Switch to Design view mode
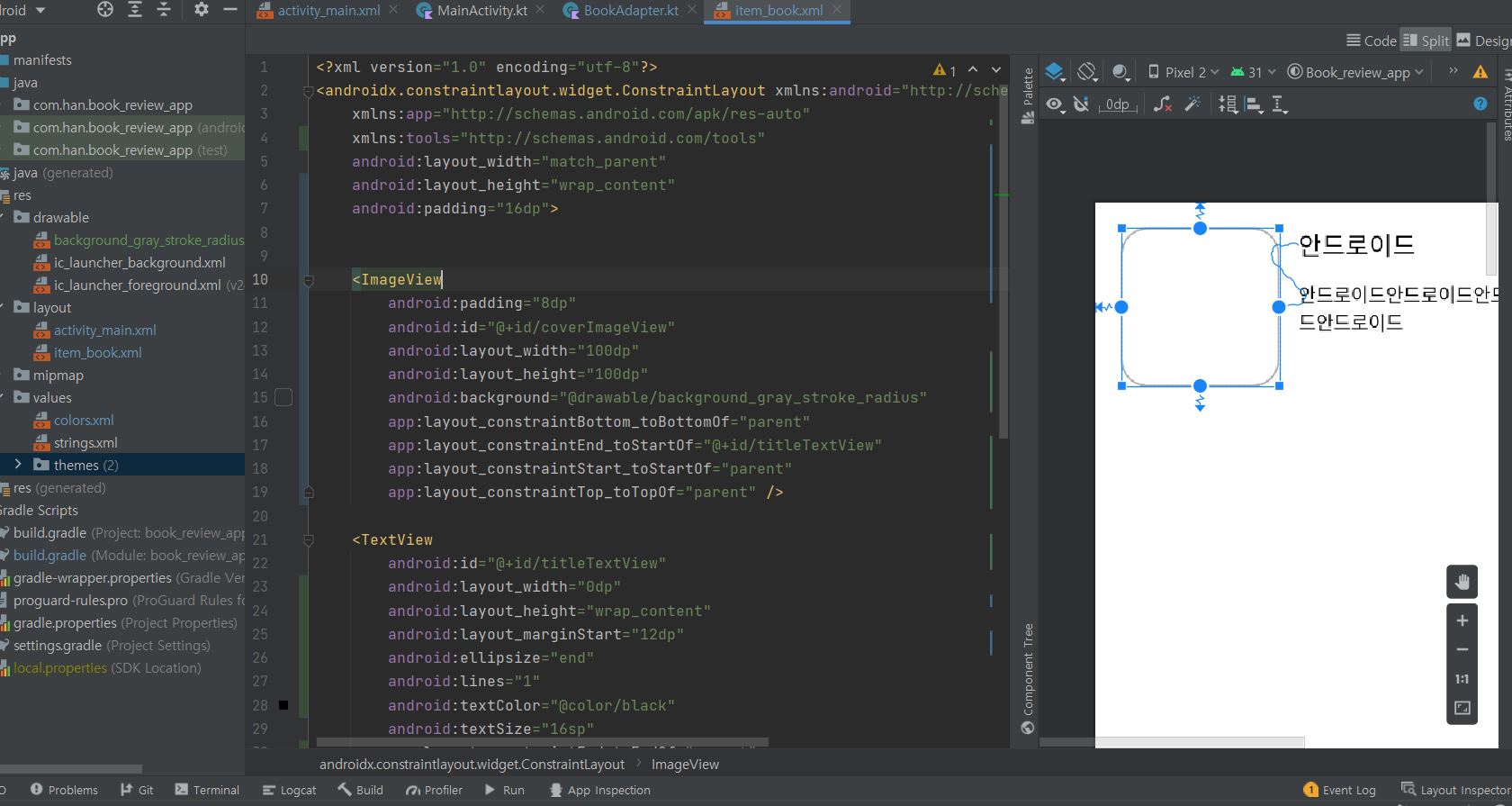This screenshot has width=1512, height=806. tap(1483, 41)
